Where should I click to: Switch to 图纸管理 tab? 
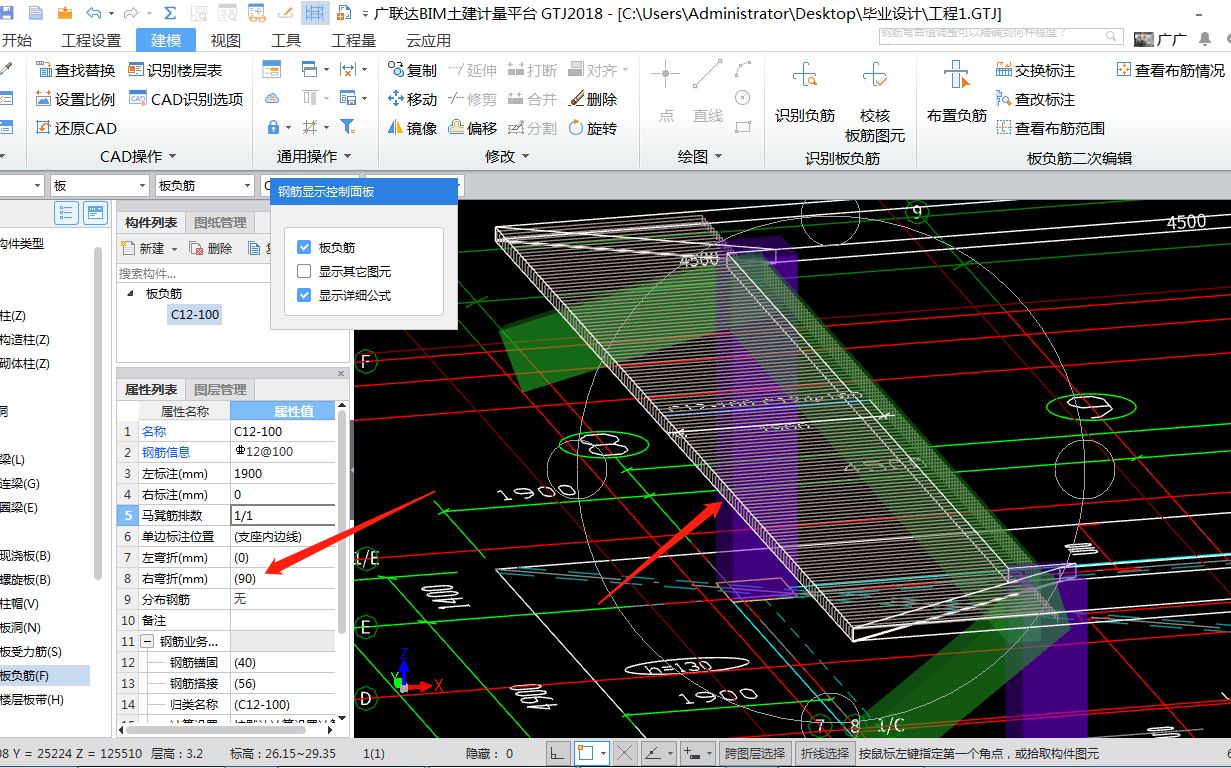pyautogui.click(x=220, y=222)
